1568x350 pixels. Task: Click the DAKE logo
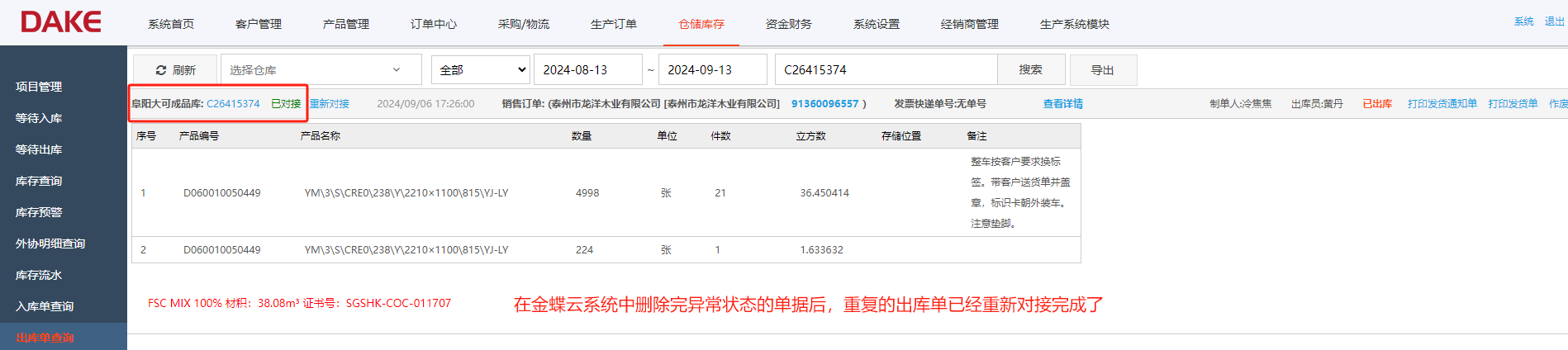point(61,22)
